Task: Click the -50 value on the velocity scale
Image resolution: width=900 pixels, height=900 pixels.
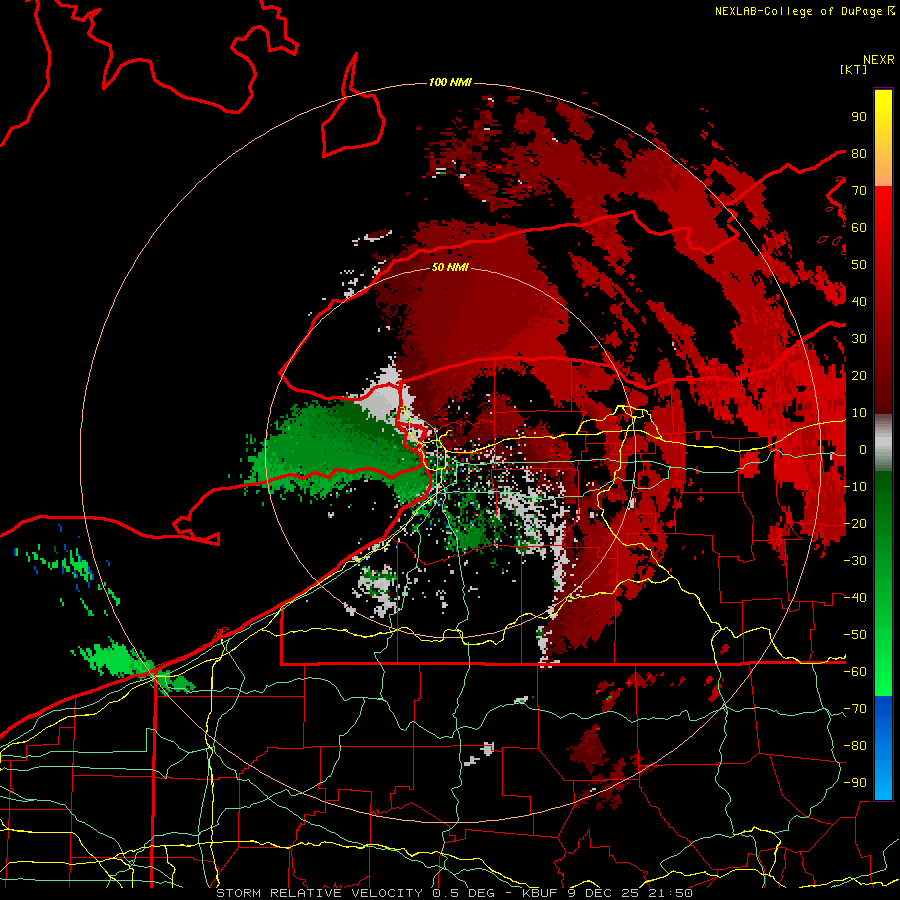Action: click(x=855, y=635)
